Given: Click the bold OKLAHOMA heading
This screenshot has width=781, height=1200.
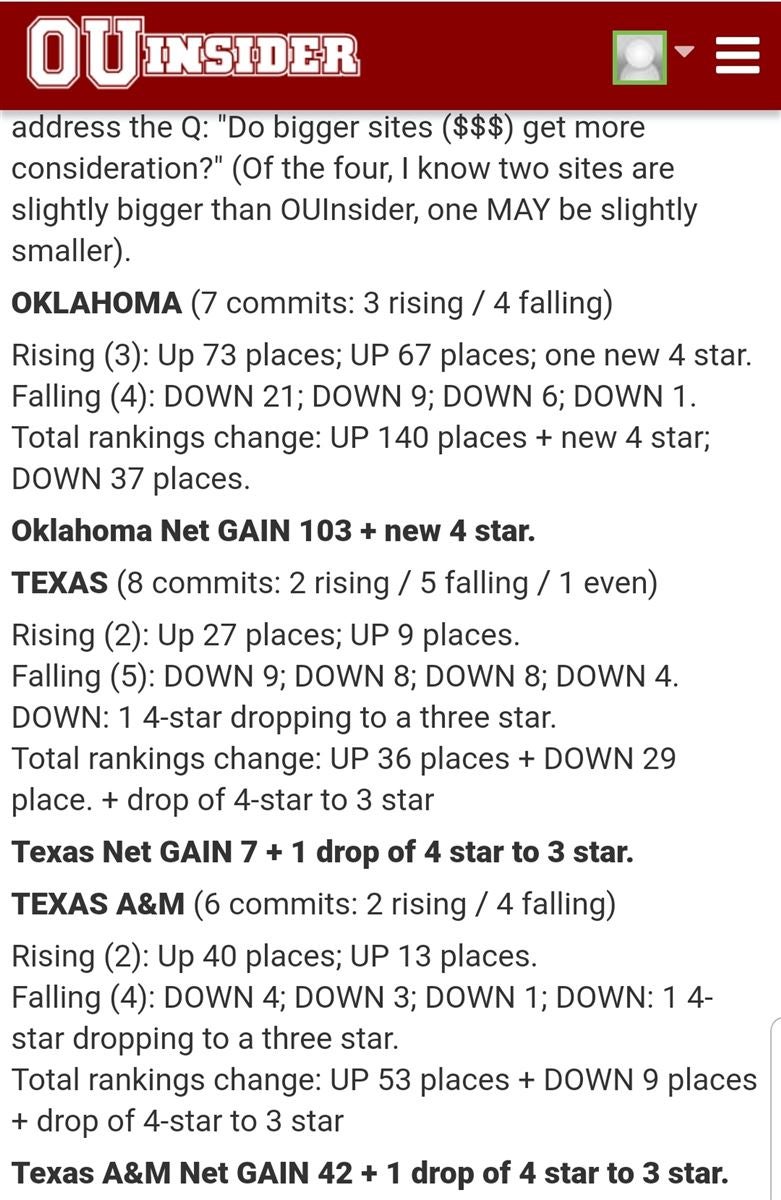Looking at the screenshot, I should click(97, 303).
